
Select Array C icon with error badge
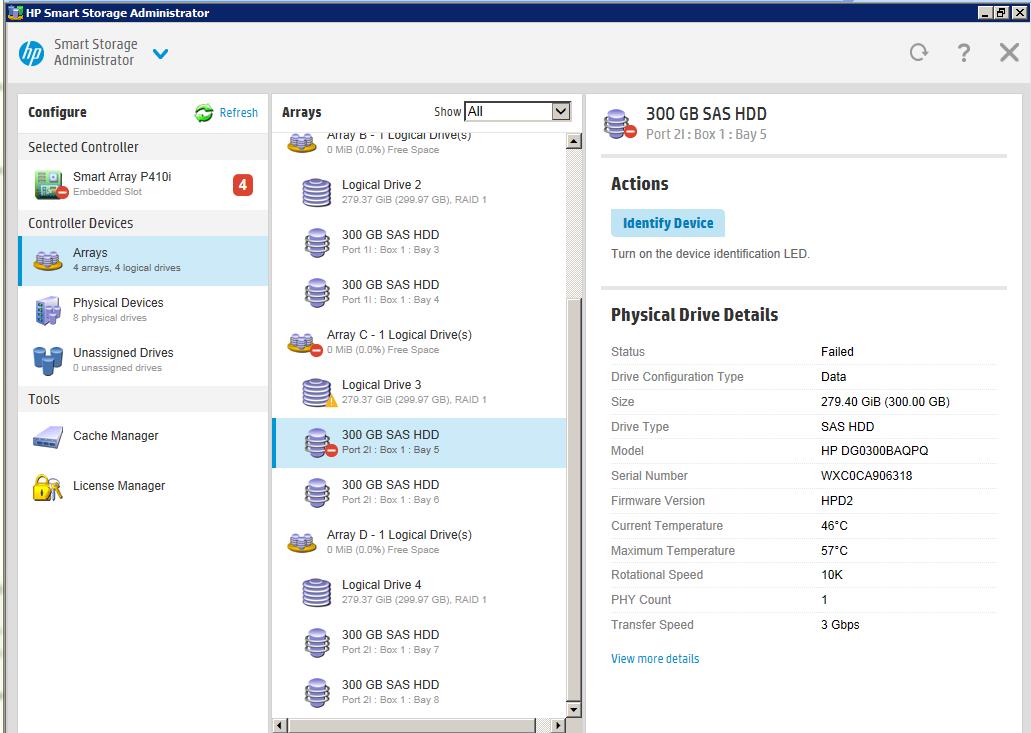(304, 343)
